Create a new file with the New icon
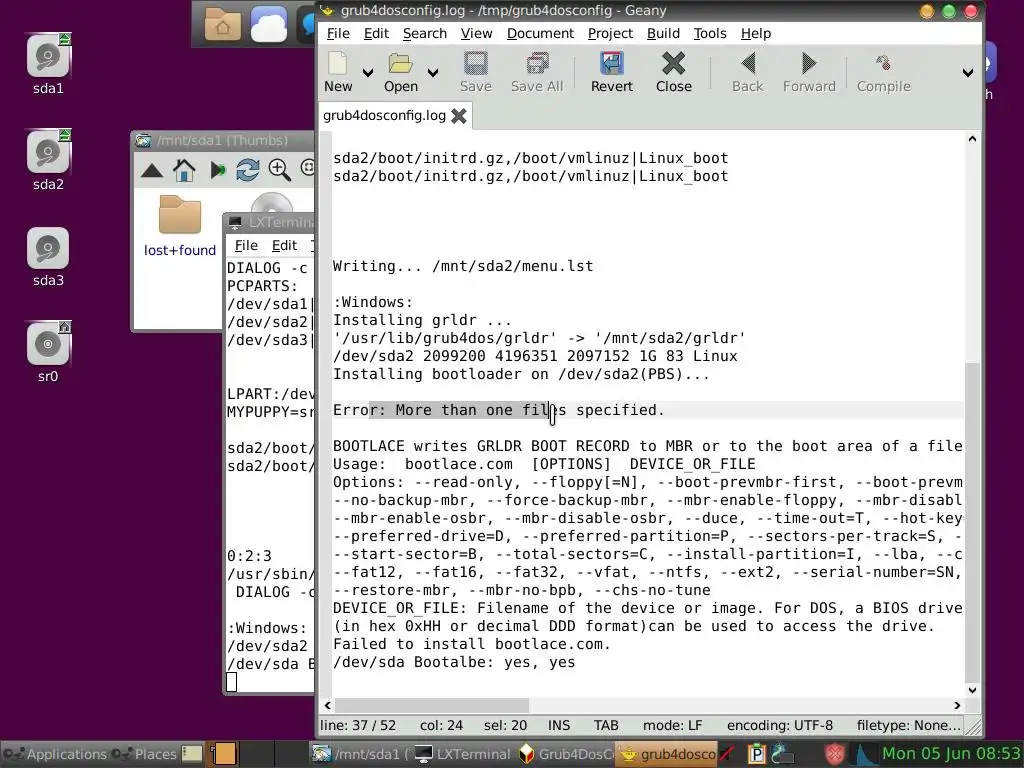This screenshot has width=1024, height=768. pyautogui.click(x=338, y=64)
